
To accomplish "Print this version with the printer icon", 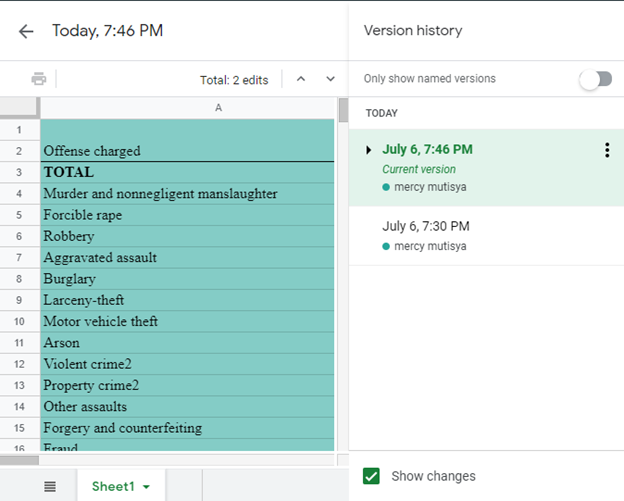I will coord(39,79).
